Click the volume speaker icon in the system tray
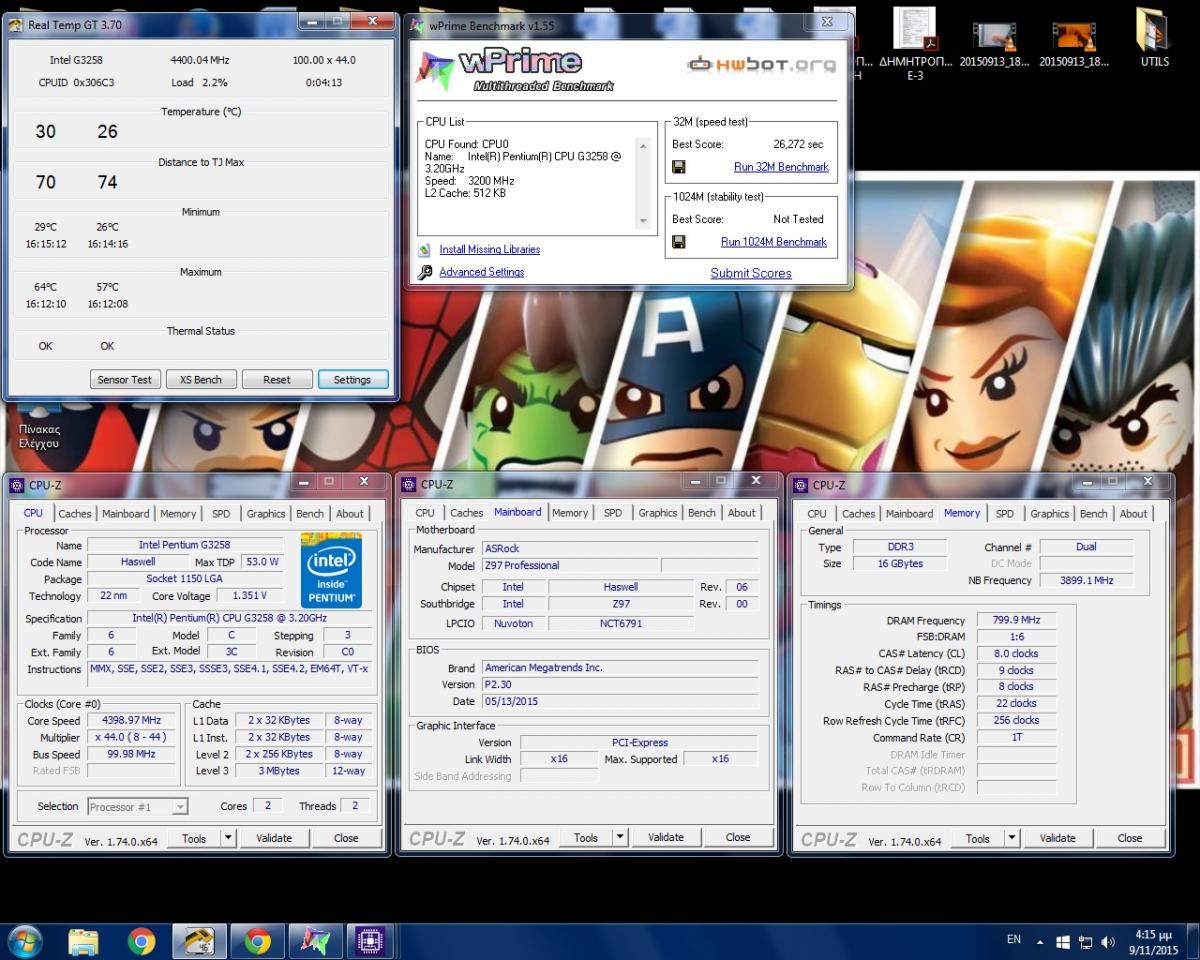Image resolution: width=1200 pixels, height=960 pixels. tap(1107, 942)
